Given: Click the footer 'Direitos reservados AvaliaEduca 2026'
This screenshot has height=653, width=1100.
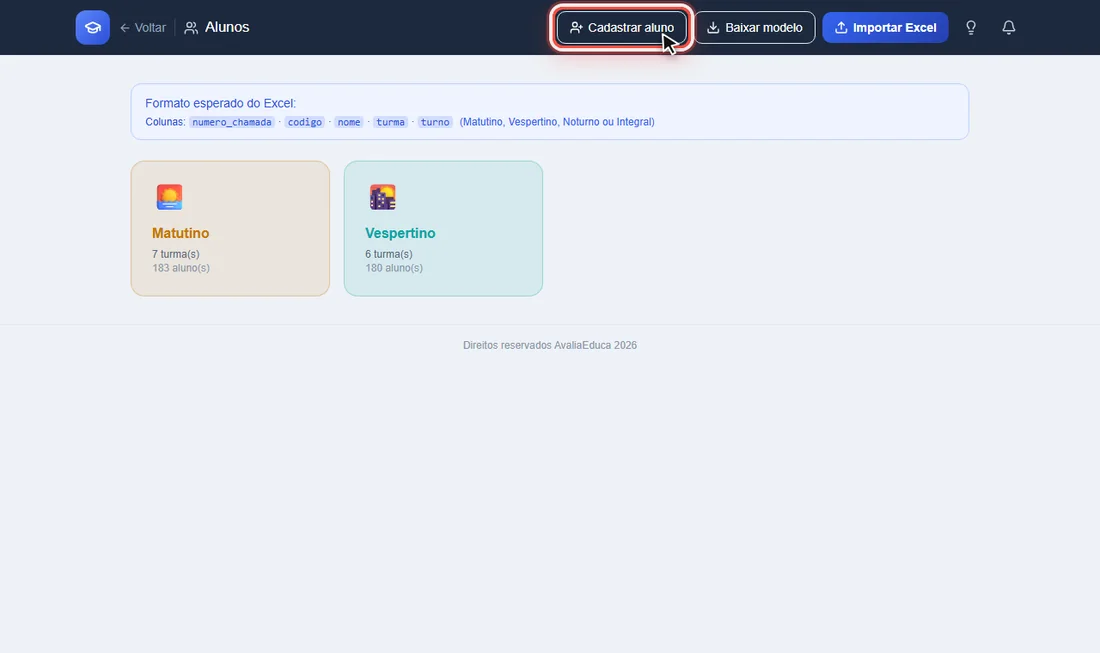Looking at the screenshot, I should (x=550, y=345).
